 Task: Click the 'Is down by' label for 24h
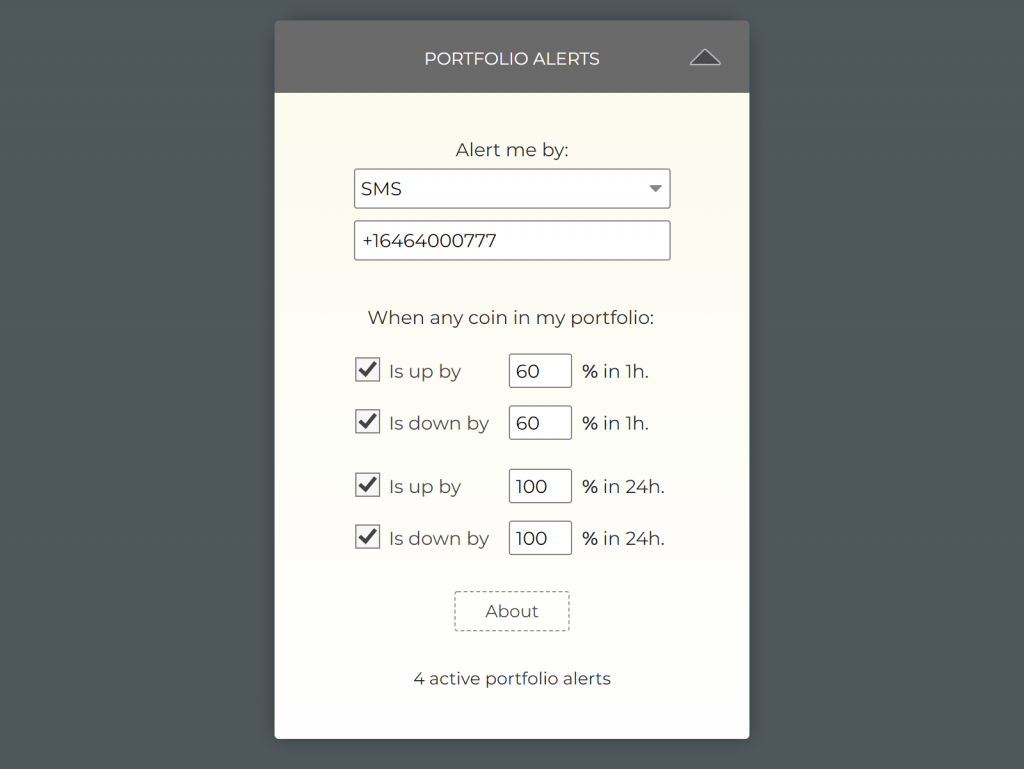(x=439, y=539)
